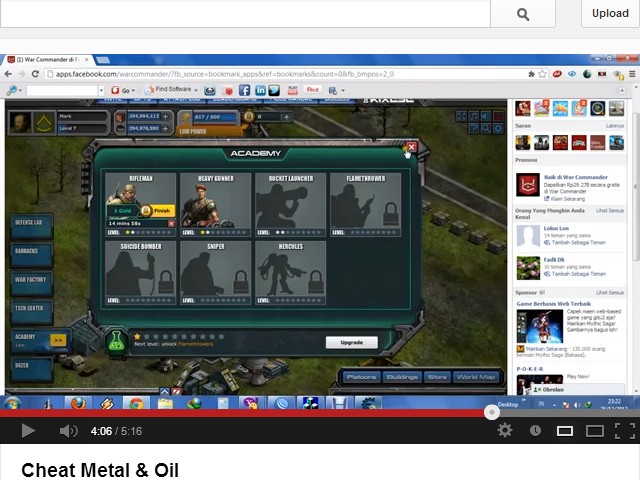The width and height of the screenshot is (640, 480).
Task: Enter fullscreen mode on the player
Action: (x=625, y=431)
